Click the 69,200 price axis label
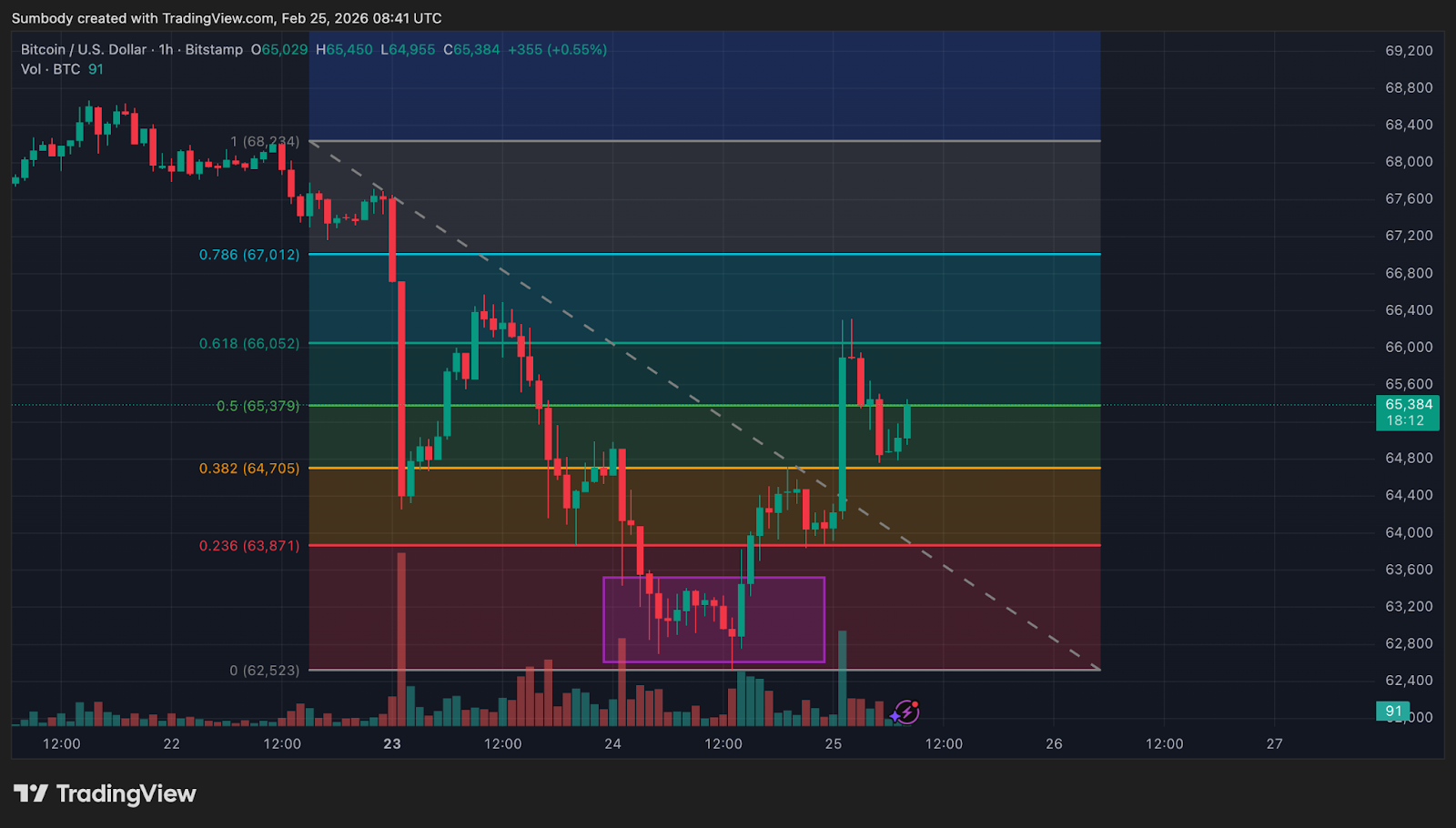The height and width of the screenshot is (828, 1456). click(1408, 51)
